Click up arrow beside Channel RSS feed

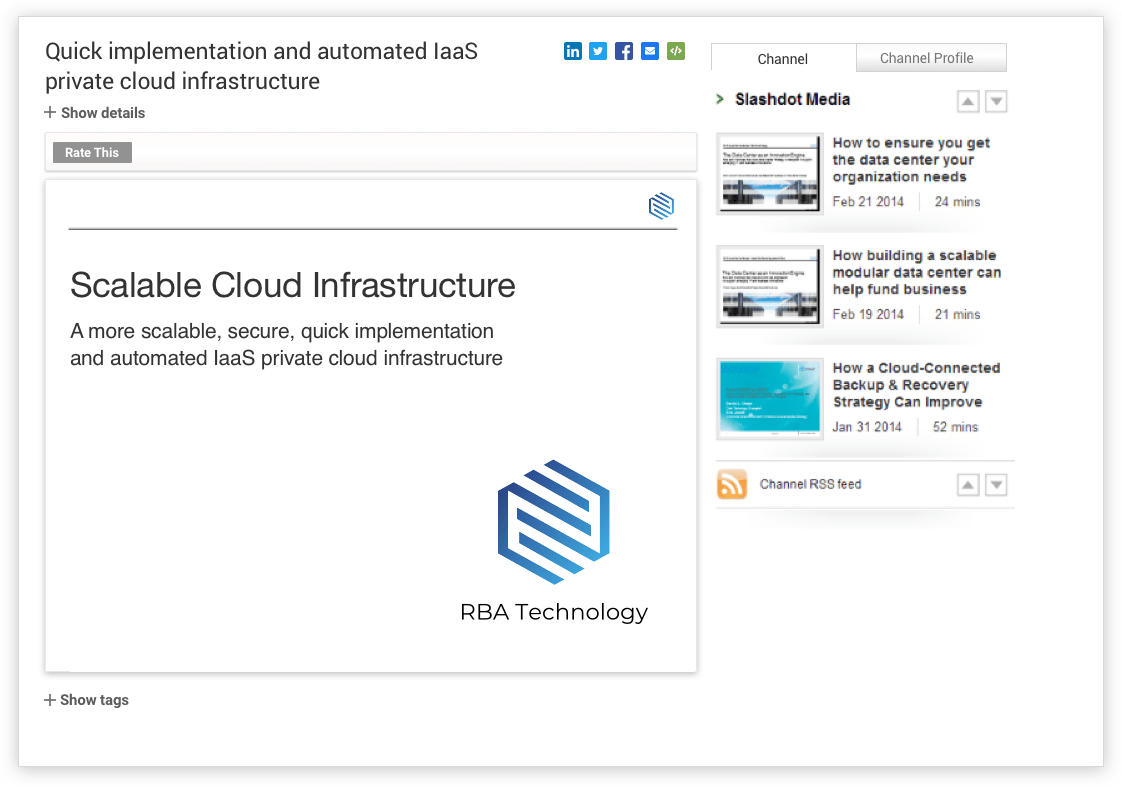(968, 485)
